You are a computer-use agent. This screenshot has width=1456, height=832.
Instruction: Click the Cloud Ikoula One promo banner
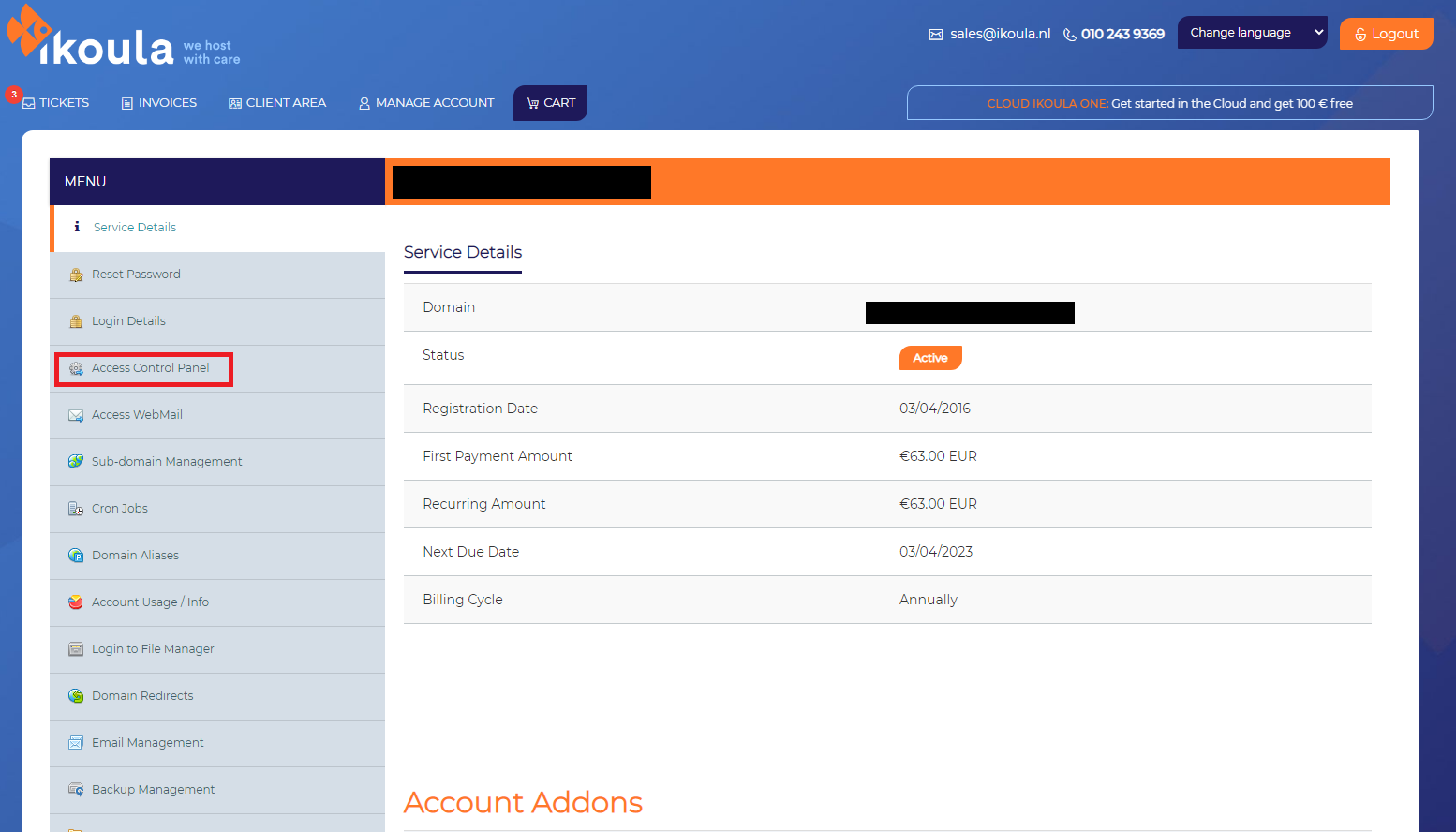coord(1169,103)
